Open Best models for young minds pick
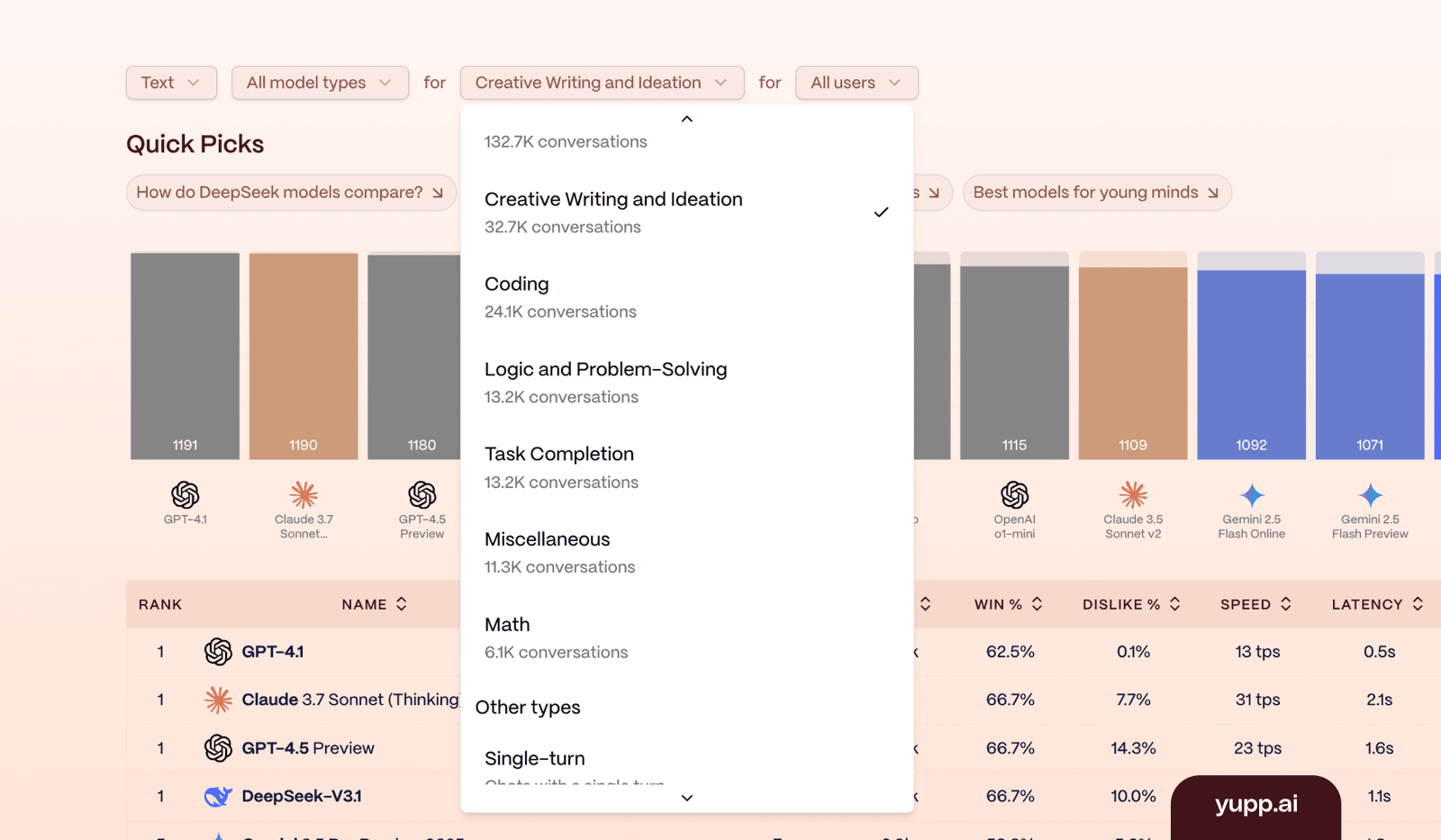This screenshot has height=840, width=1441. coord(1096,193)
